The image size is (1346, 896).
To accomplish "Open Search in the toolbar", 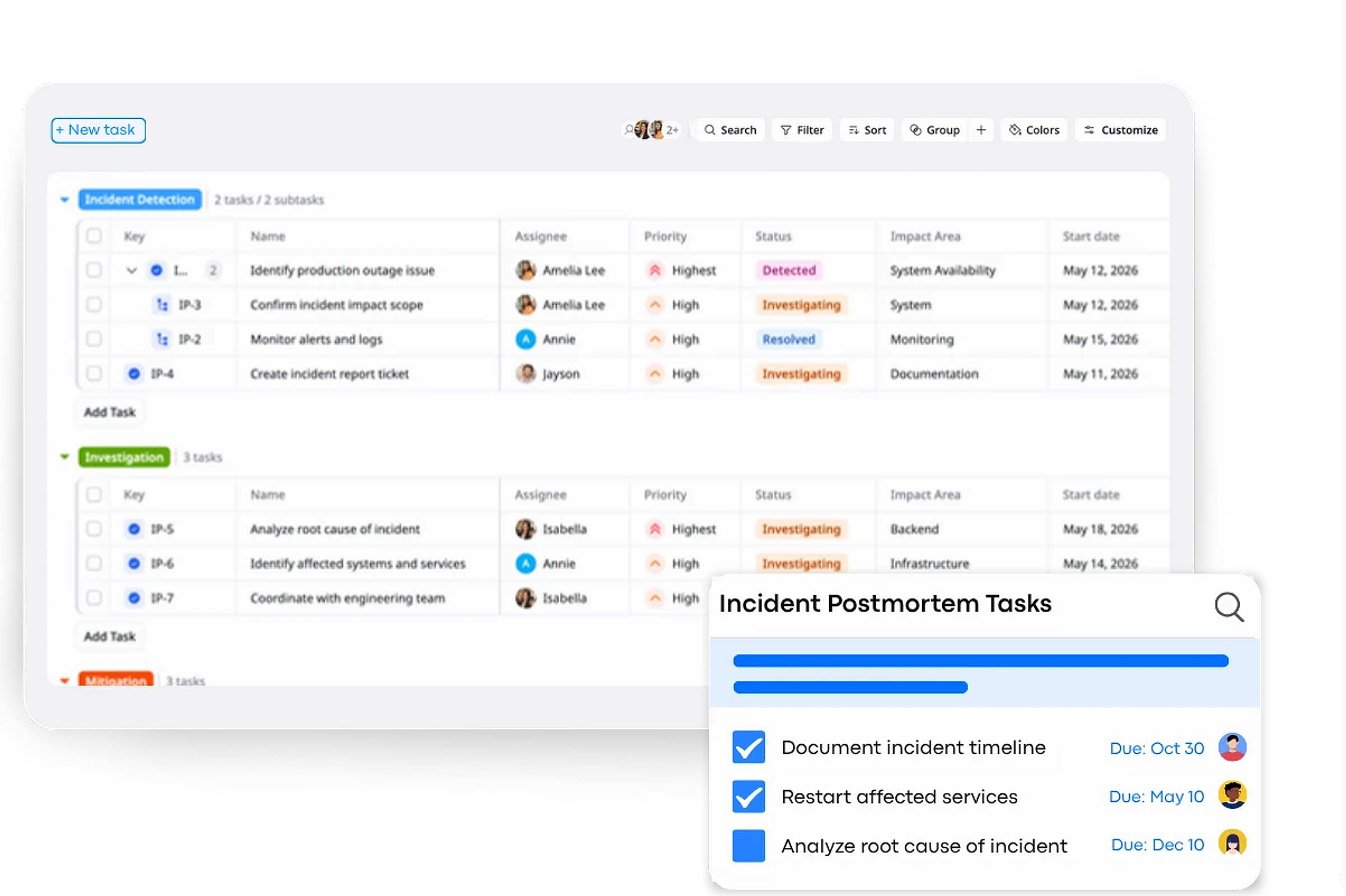I will pos(730,130).
